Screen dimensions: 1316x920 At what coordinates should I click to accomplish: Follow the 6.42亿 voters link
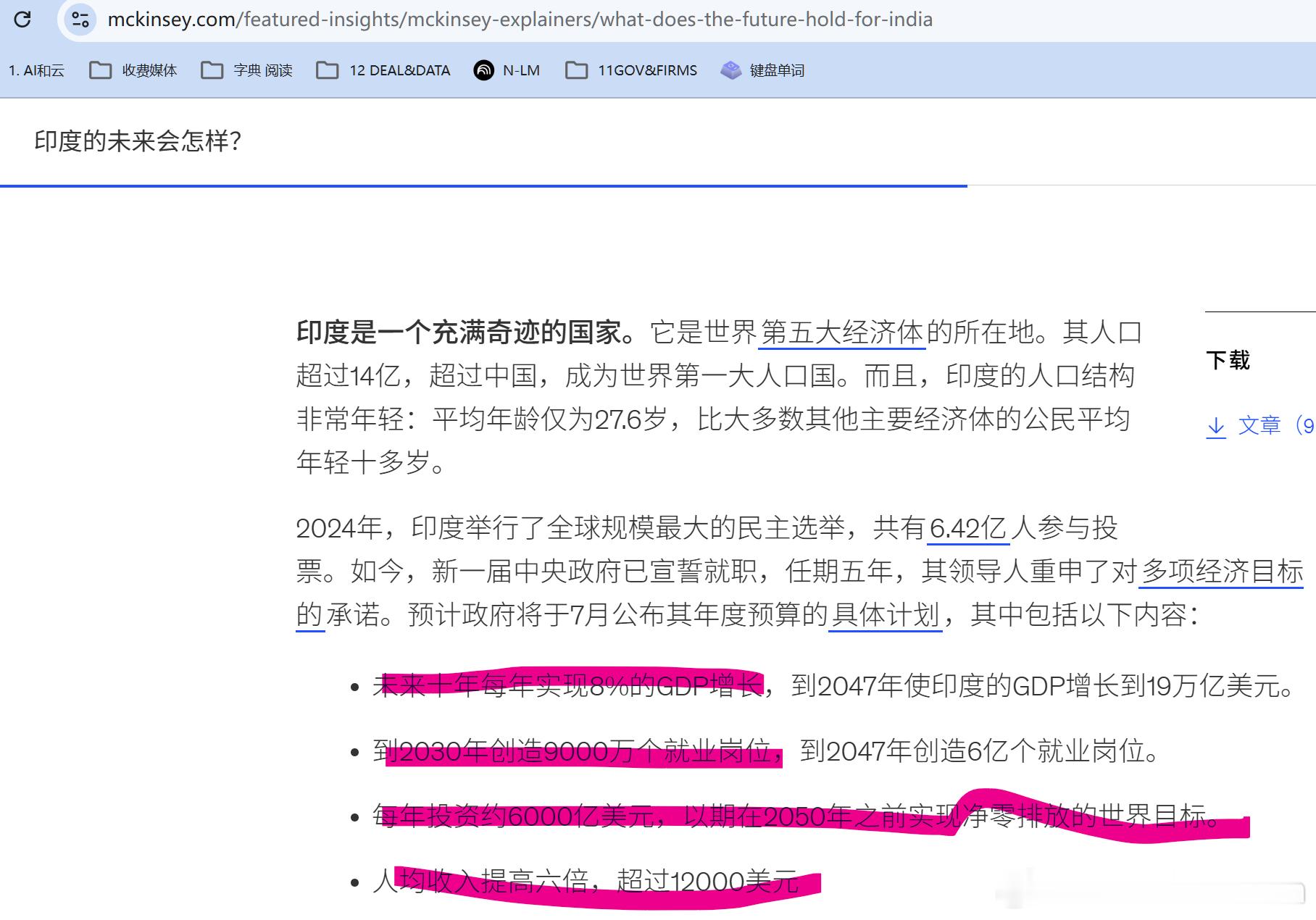click(x=969, y=528)
